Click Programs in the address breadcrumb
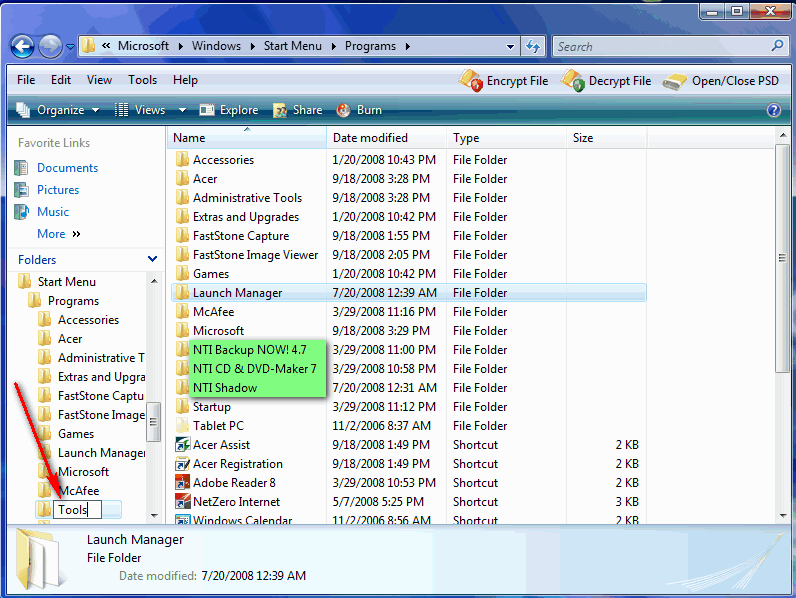This screenshot has height=598, width=796. [x=370, y=46]
